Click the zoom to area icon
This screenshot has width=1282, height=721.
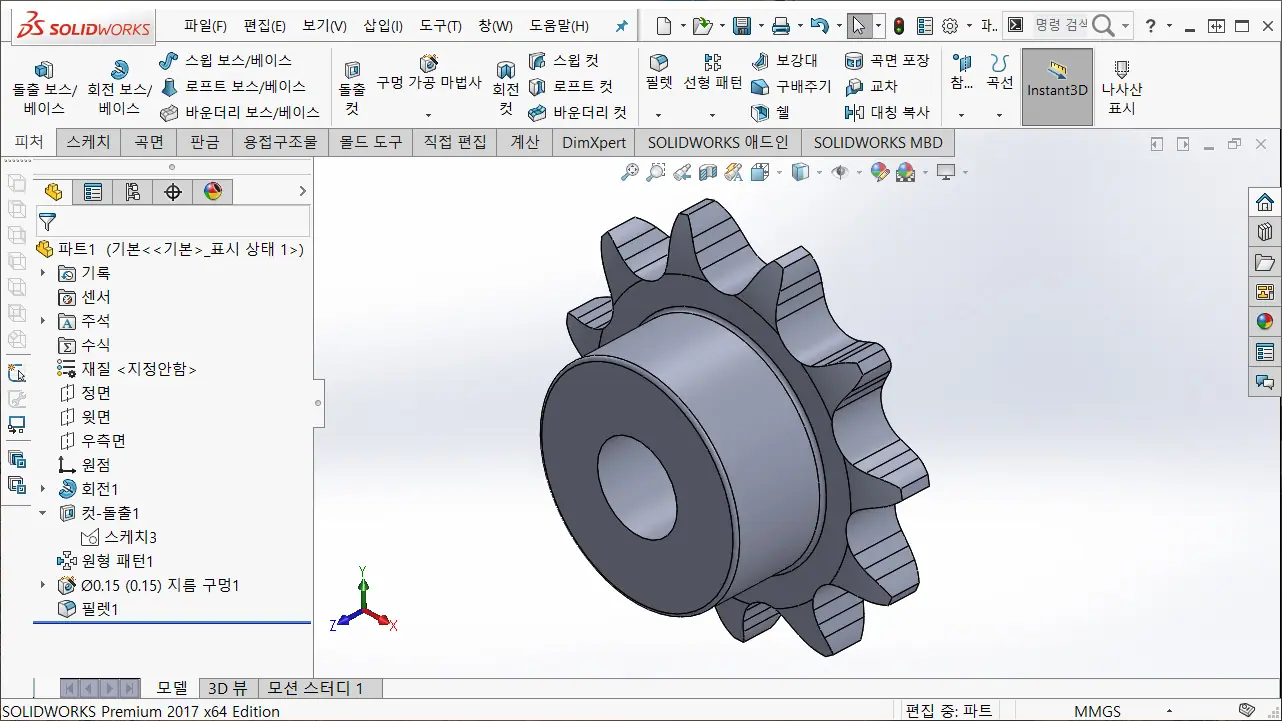click(x=655, y=172)
